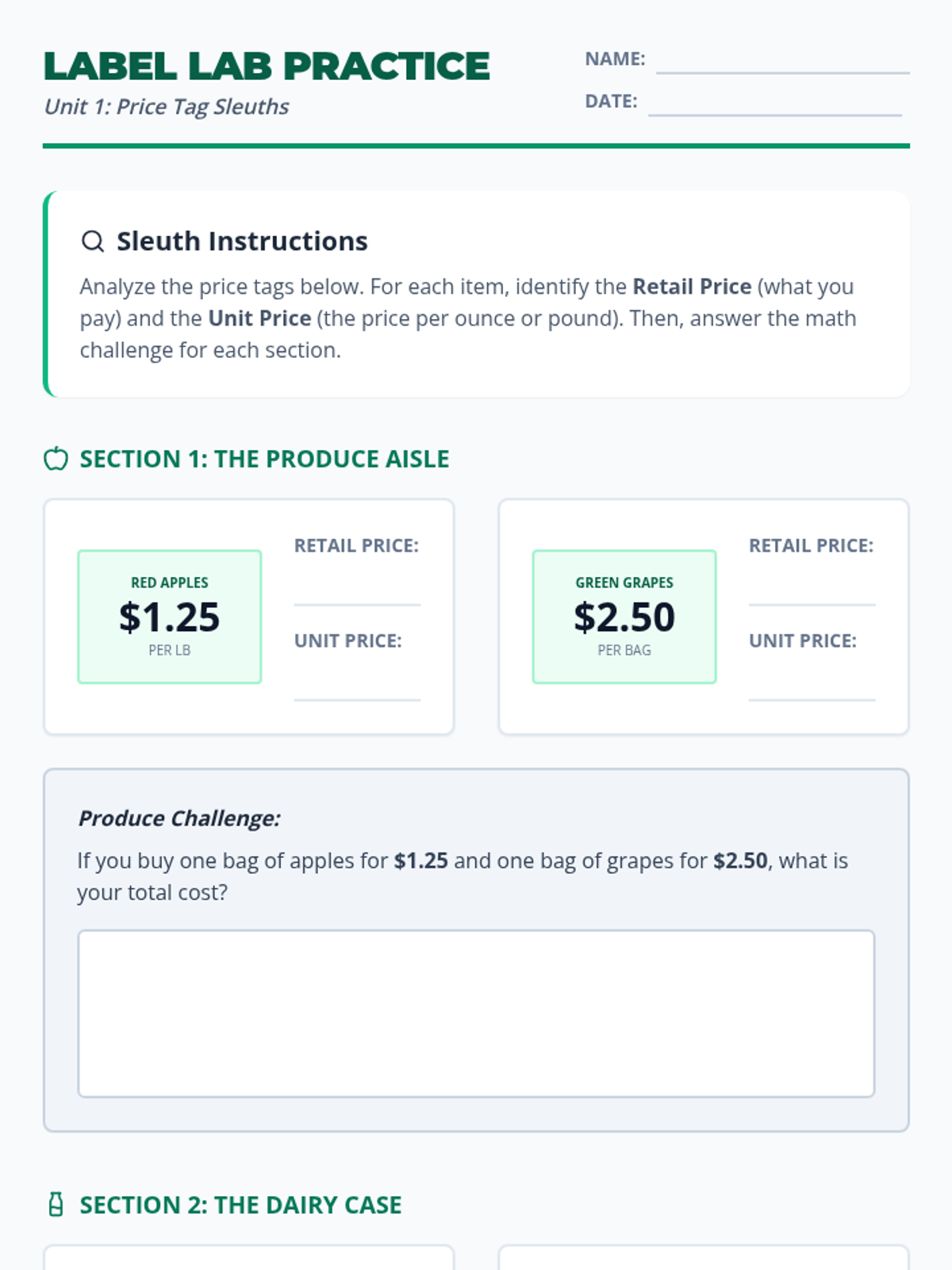The image size is (952, 1270).
Task: Click the Name line field
Action: coord(782,60)
